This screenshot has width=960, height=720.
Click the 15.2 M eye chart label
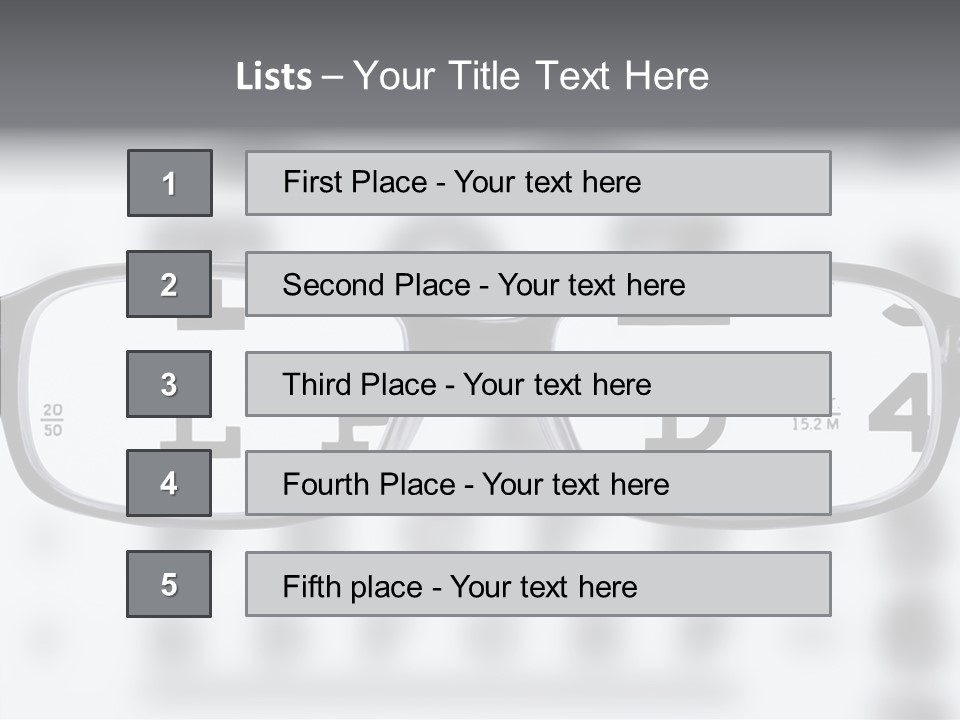coord(815,422)
